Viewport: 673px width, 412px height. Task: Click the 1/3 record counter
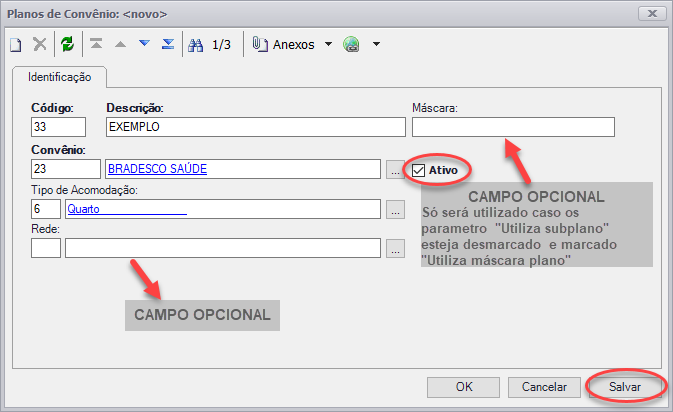click(x=221, y=45)
